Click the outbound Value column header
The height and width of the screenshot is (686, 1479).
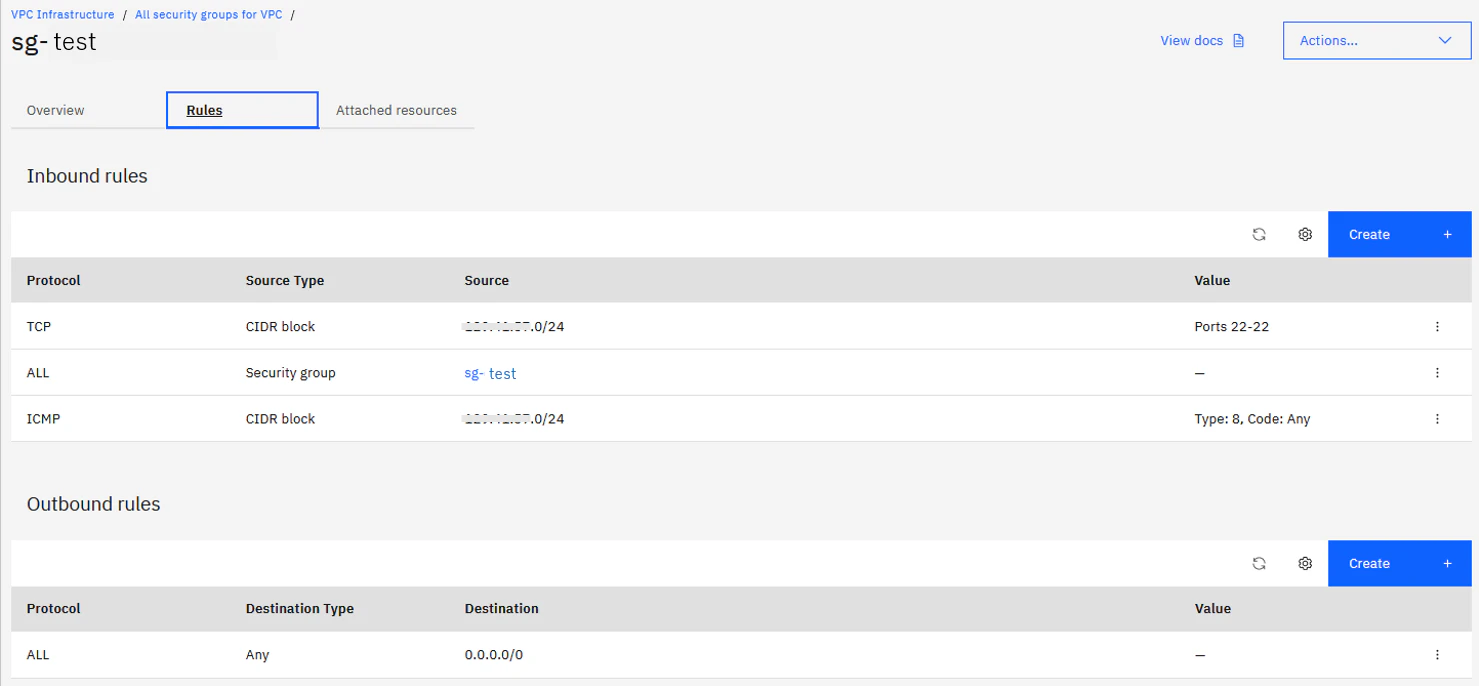1212,608
